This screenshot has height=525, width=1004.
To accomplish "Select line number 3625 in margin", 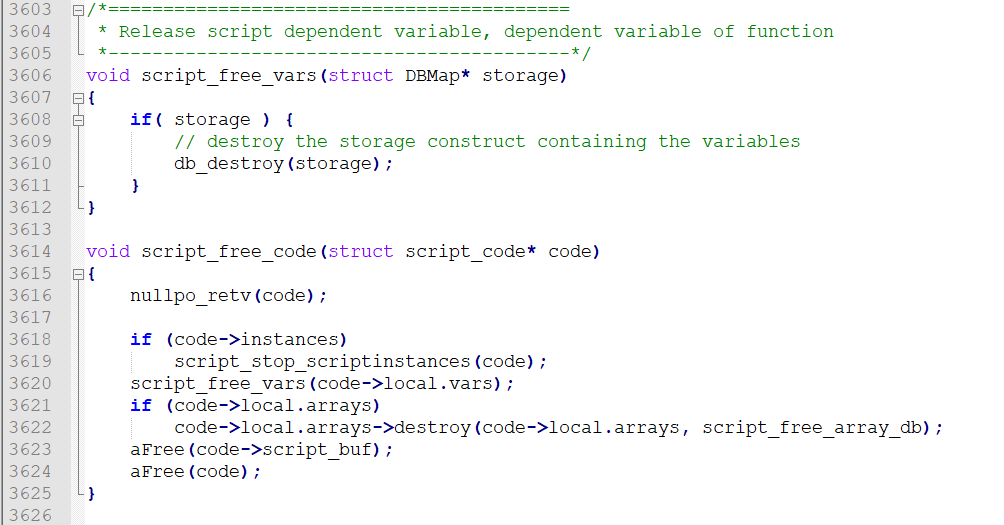I will click(x=30, y=494).
